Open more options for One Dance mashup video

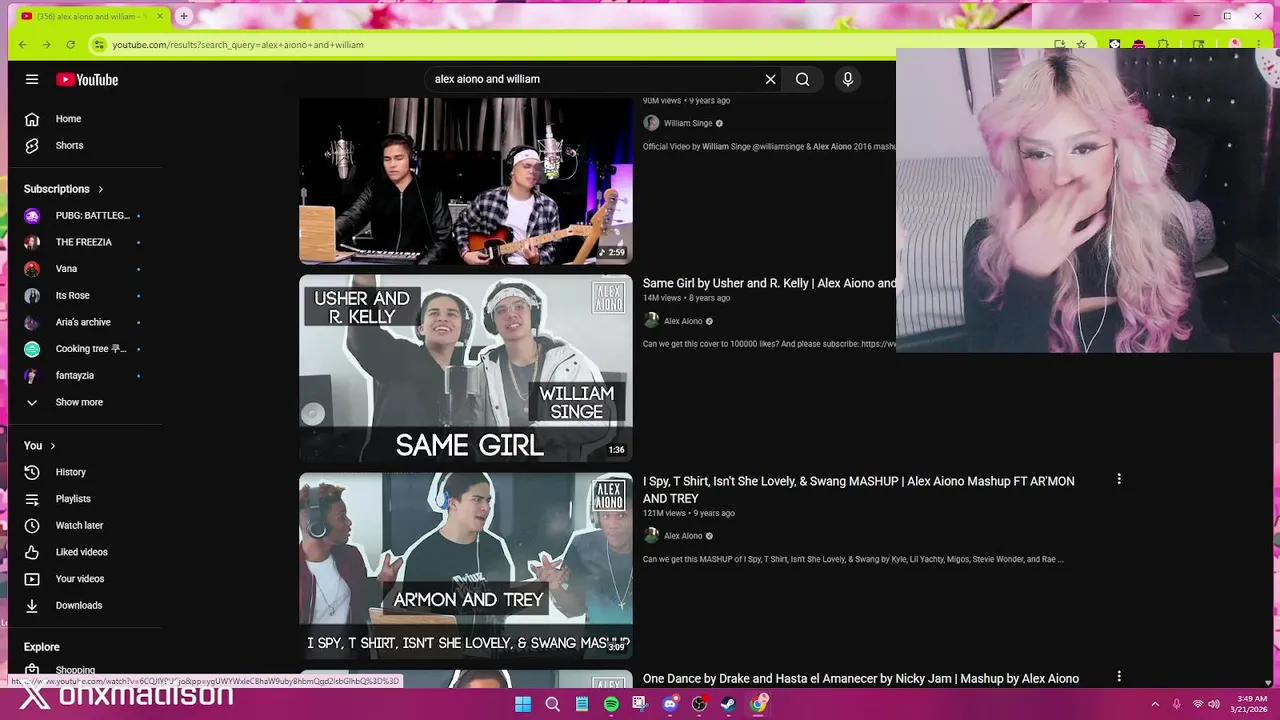pyautogui.click(x=1119, y=676)
